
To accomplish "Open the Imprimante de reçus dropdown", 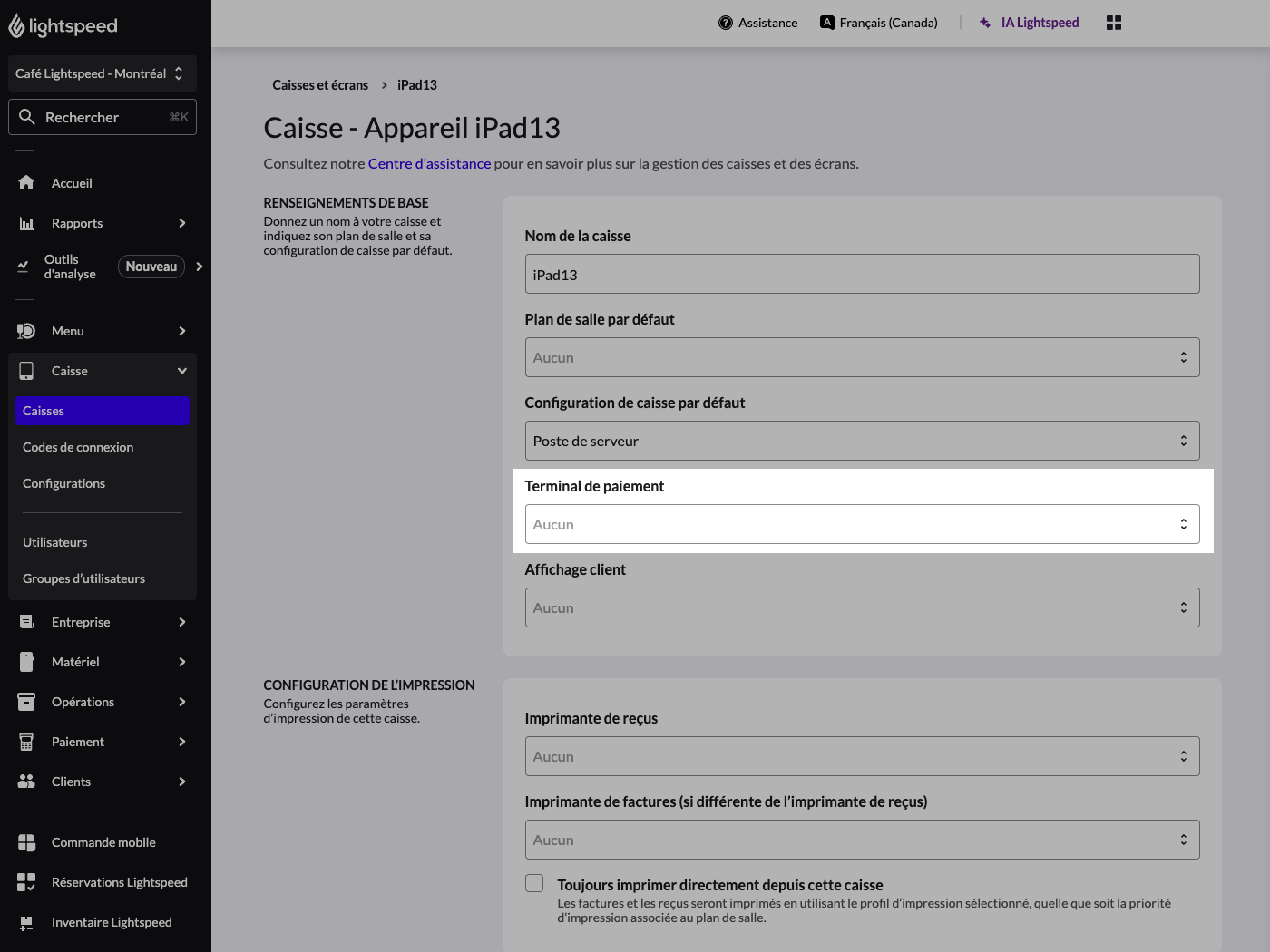I will (x=862, y=756).
